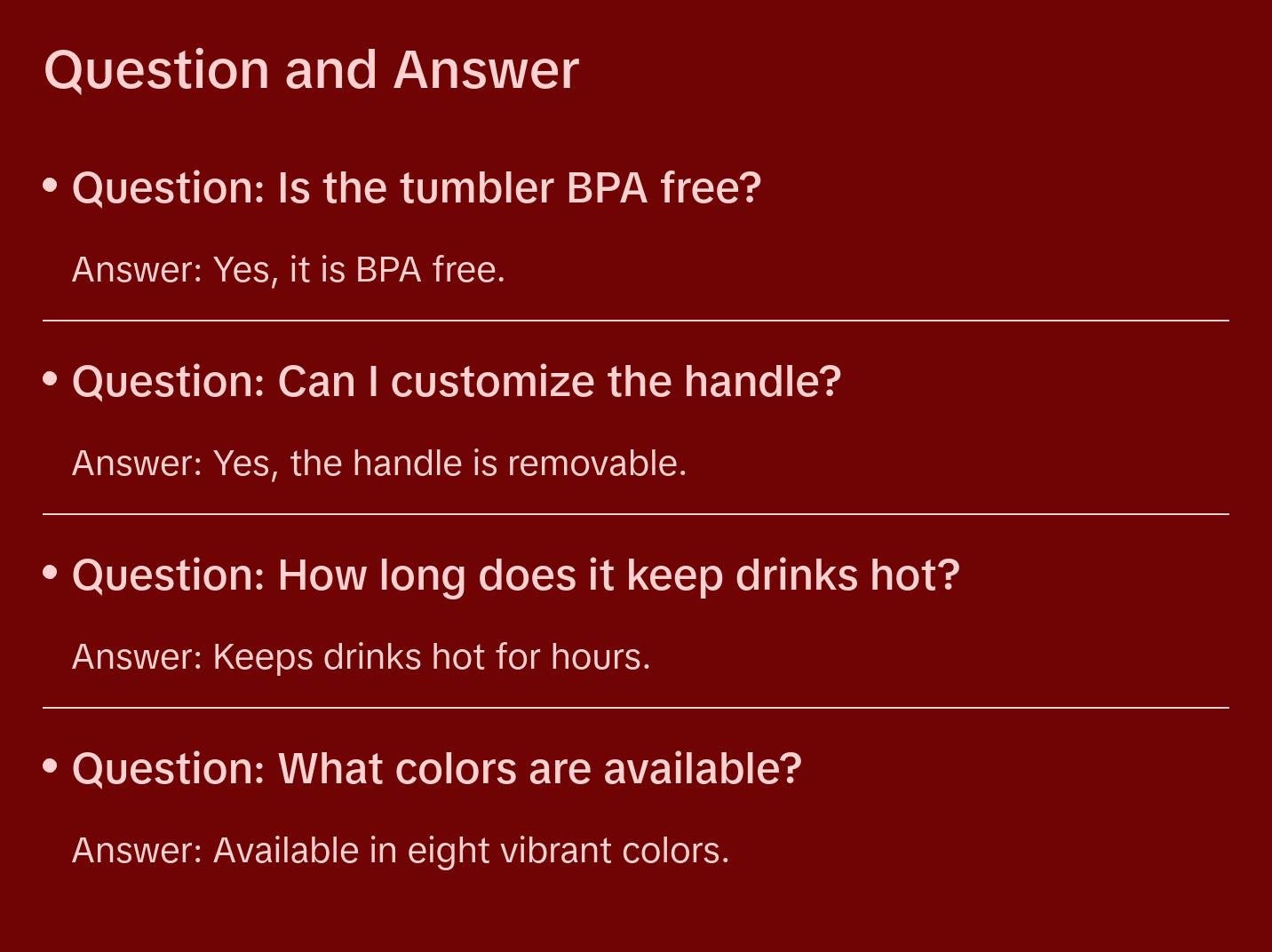Click the divider below the BPA free answer

pos(636,321)
